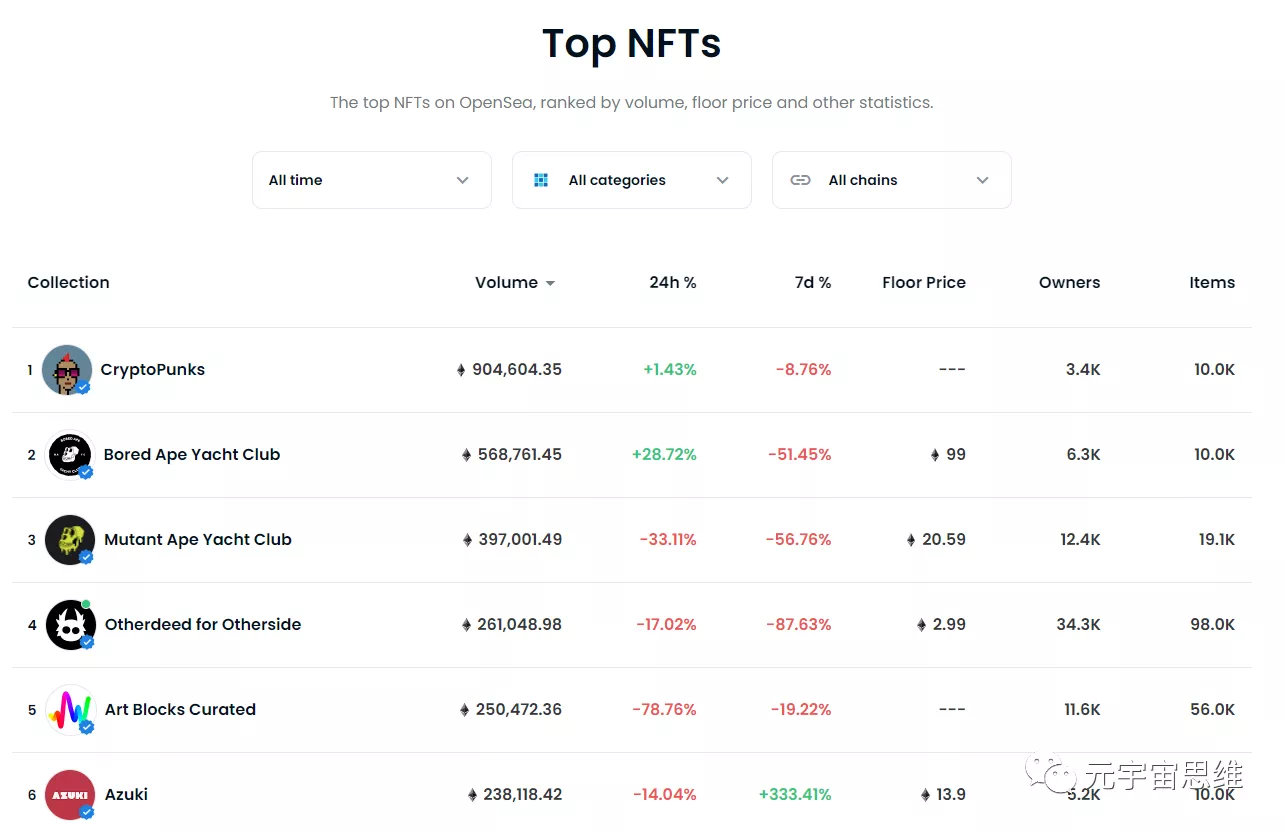Sort by the Items column header
Viewport: 1285px width, 832px height.
[1211, 283]
